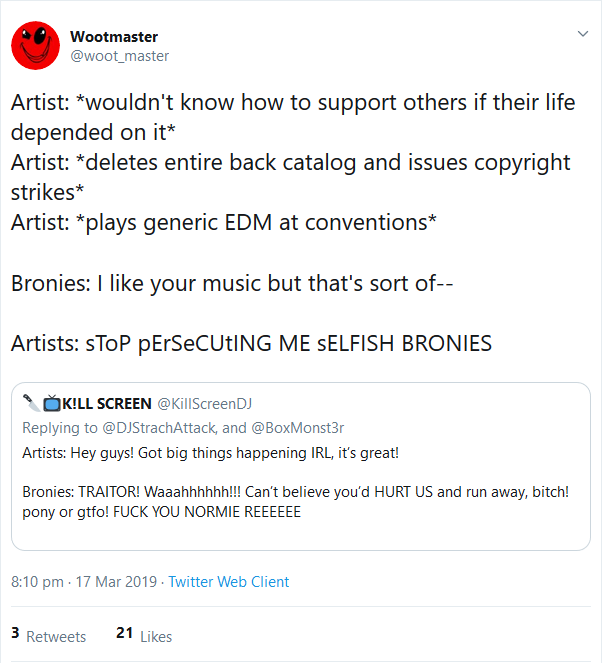
Task: Open the @woot_master handle
Action: click(x=119, y=56)
